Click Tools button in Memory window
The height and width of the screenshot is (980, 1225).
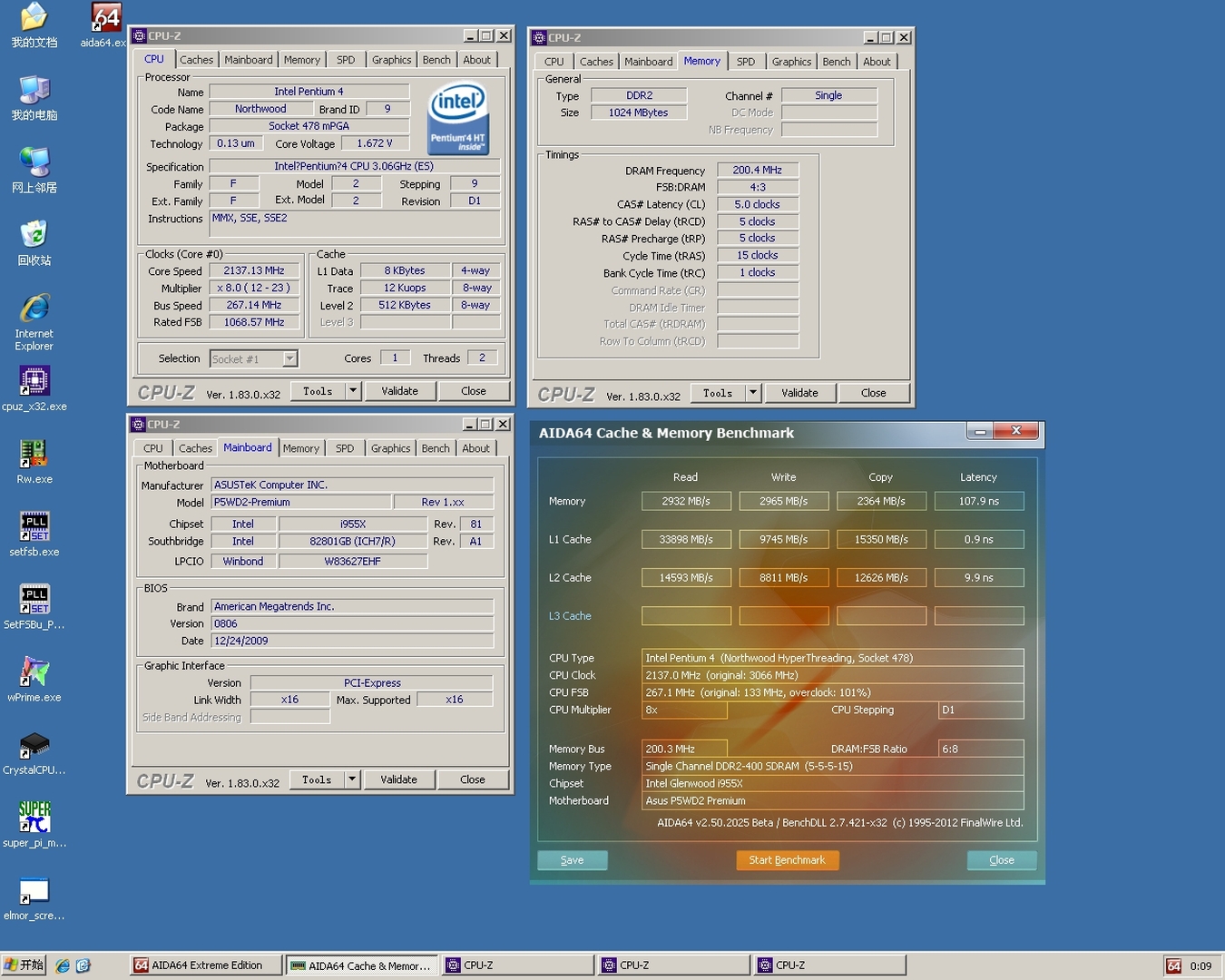click(x=718, y=393)
